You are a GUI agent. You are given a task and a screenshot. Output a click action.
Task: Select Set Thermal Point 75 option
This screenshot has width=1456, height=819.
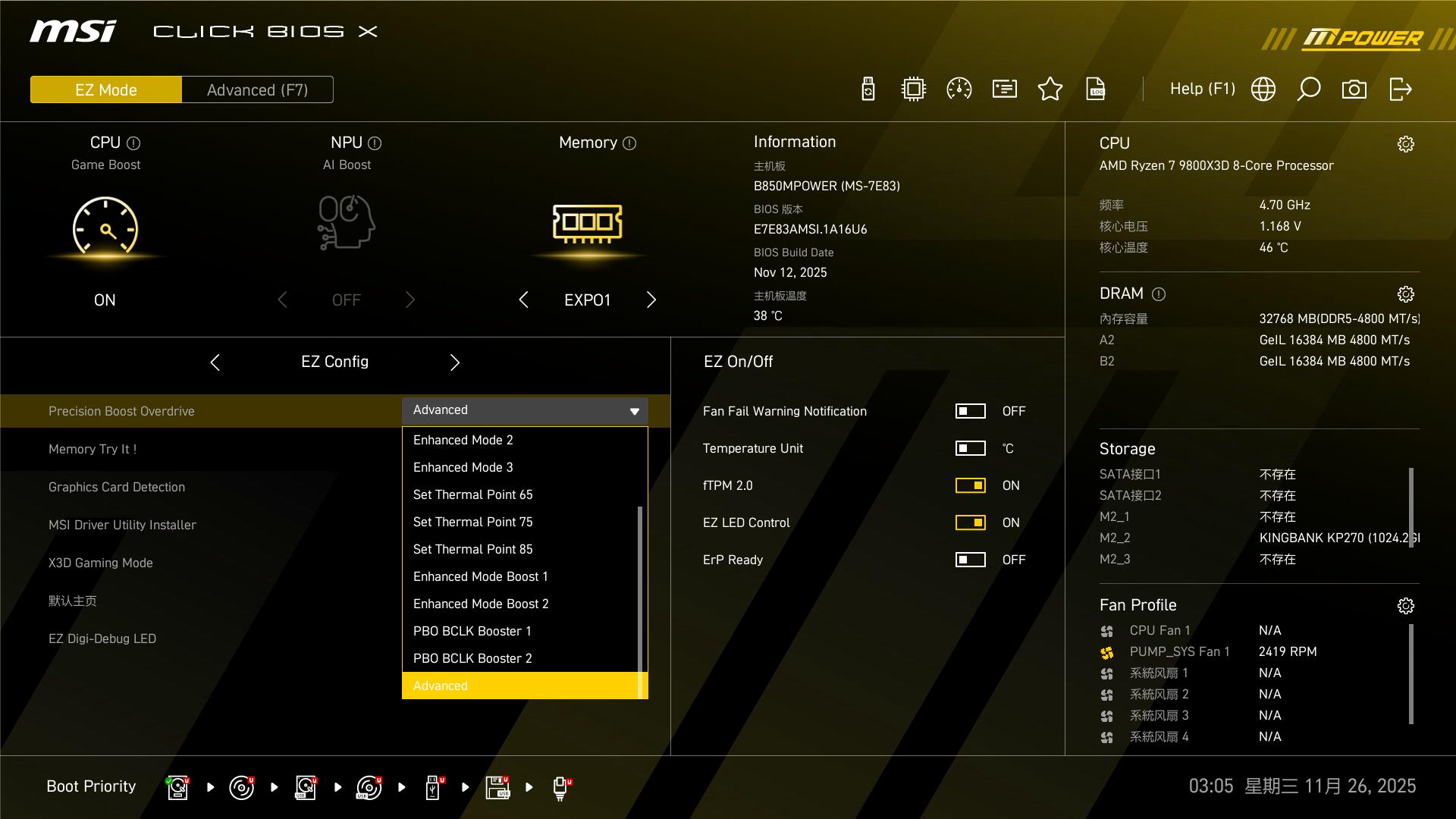(473, 522)
